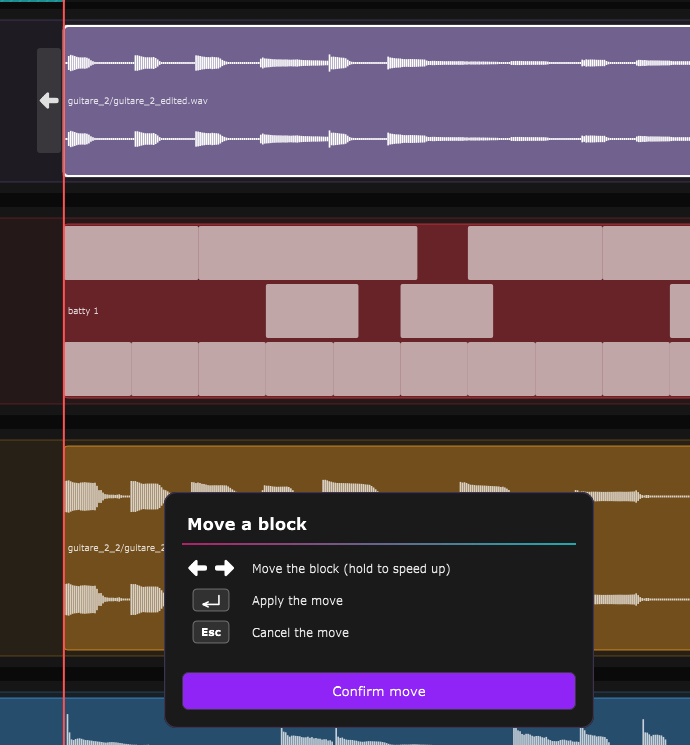Click the 'Move the block (hold to speed up)' text

(351, 569)
